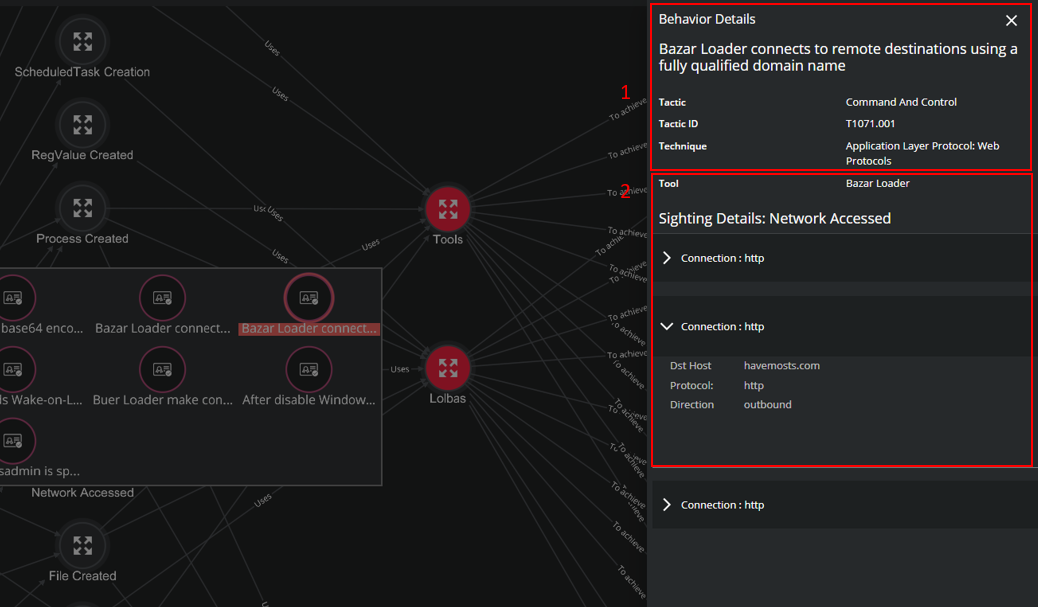1038x607 pixels.
Task: Click the havemosts.com destination host value
Action: [x=781, y=365]
